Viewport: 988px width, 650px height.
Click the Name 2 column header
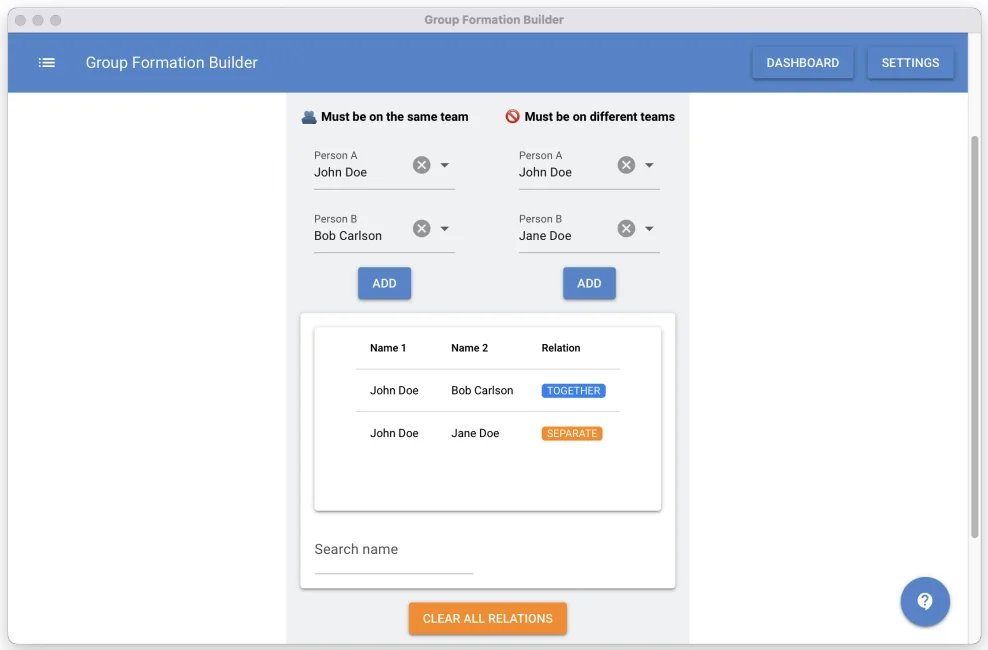(469, 348)
